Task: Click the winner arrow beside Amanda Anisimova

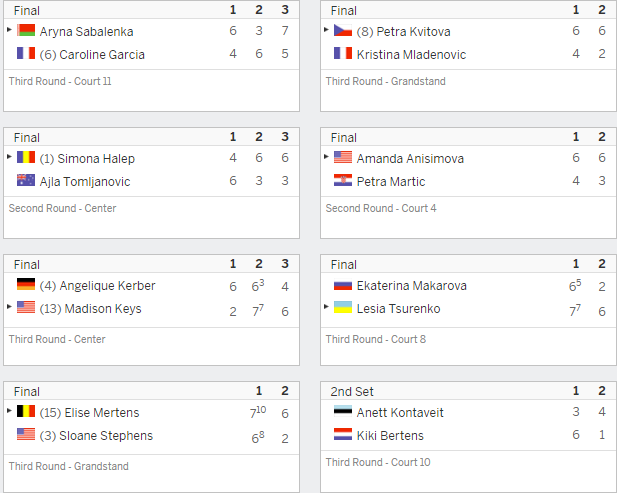Action: click(326, 157)
